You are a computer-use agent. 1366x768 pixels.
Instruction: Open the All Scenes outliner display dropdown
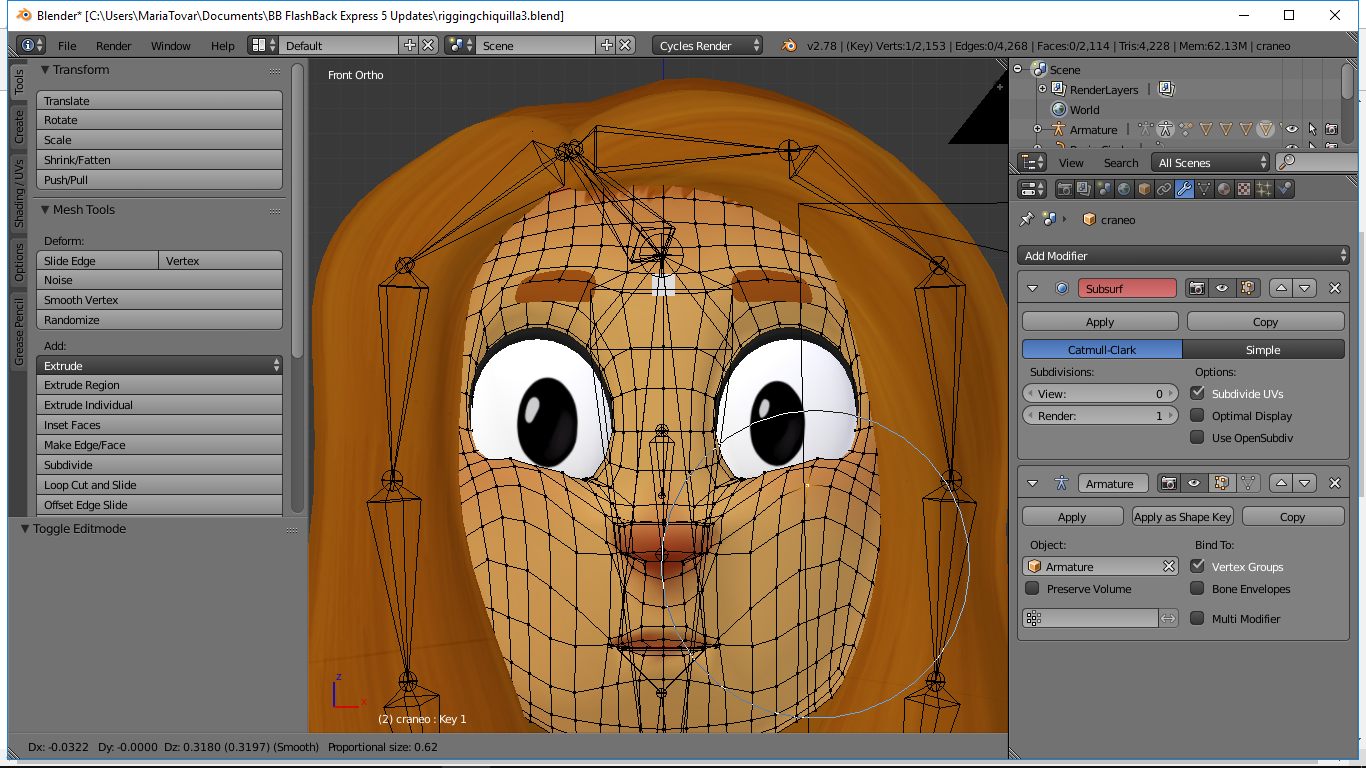click(1211, 162)
